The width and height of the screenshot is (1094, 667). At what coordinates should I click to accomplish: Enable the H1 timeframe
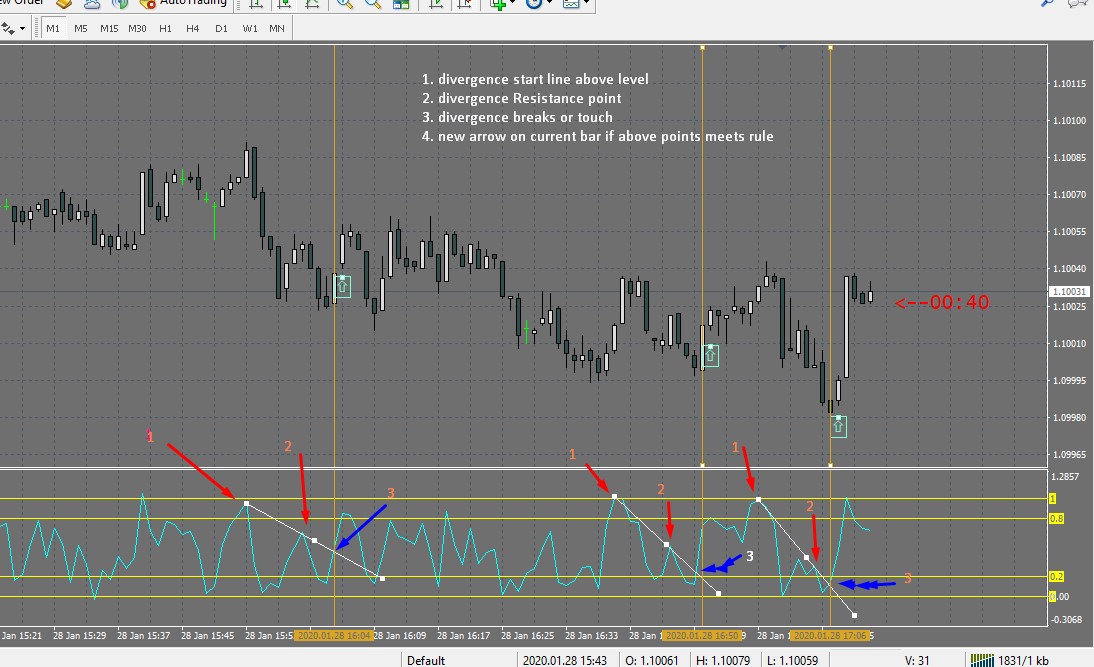165,29
